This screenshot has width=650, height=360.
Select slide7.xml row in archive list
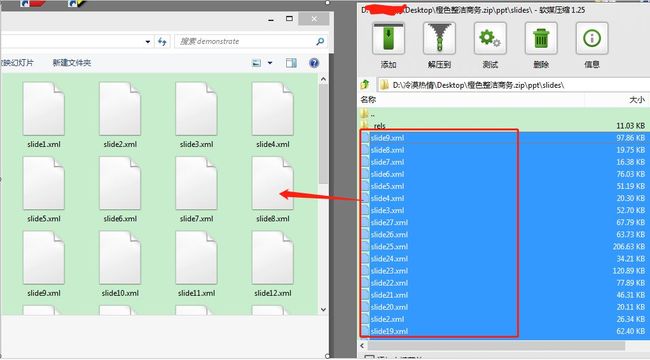[503, 162]
